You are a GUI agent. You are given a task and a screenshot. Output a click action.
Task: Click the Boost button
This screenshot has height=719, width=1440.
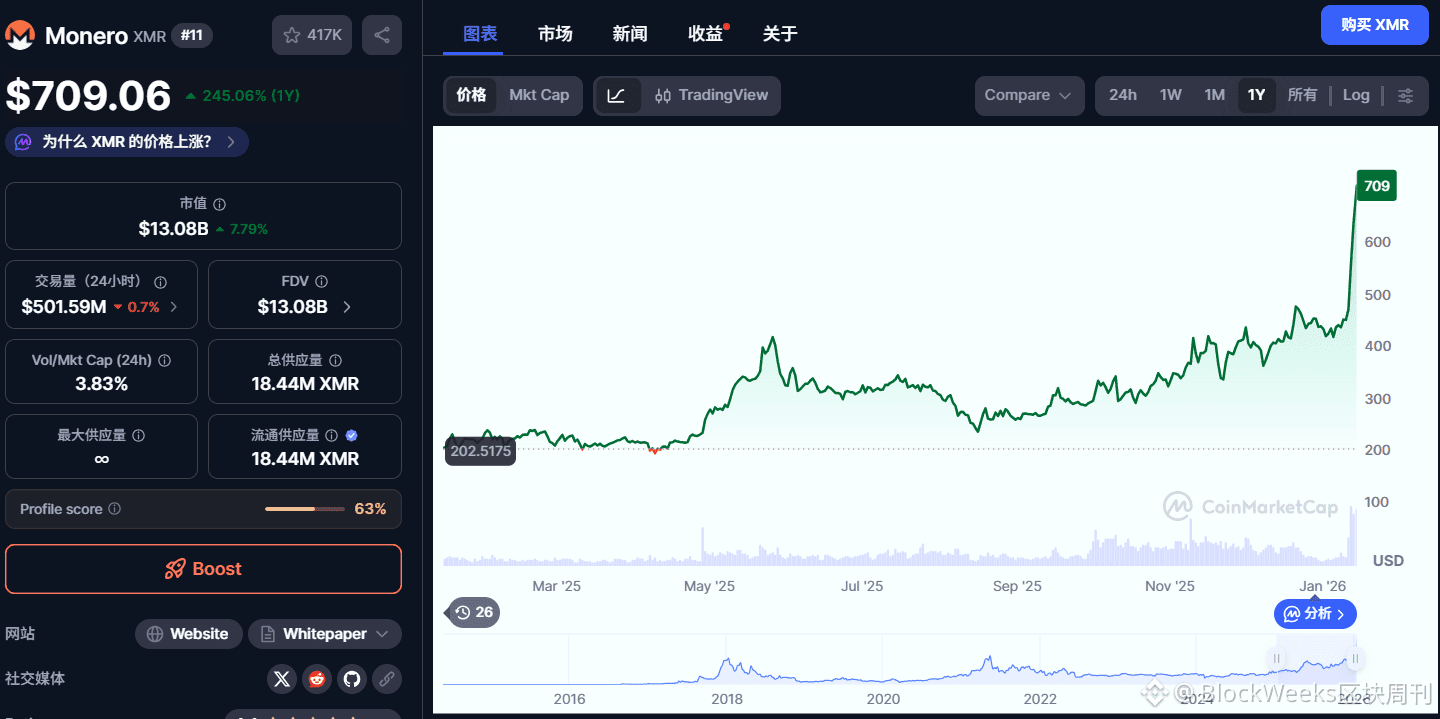[203, 569]
